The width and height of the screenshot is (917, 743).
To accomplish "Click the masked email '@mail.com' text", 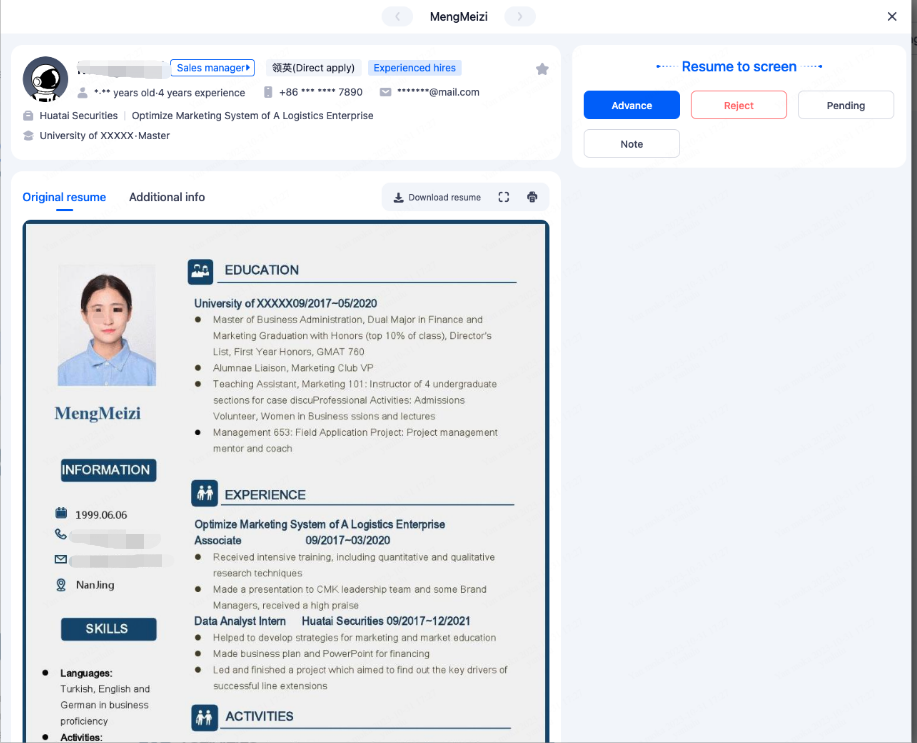I will click(438, 92).
